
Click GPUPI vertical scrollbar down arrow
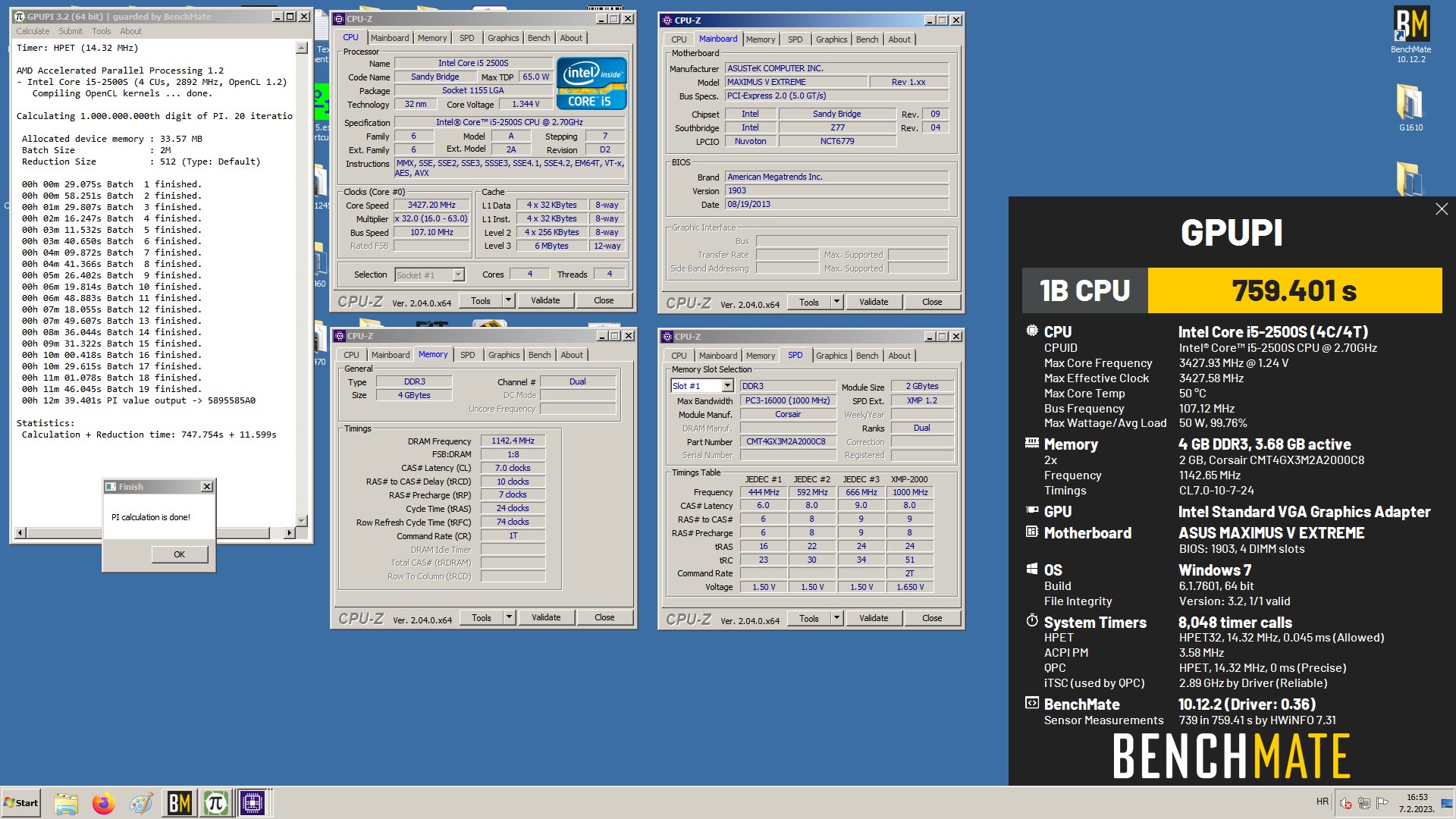[302, 521]
